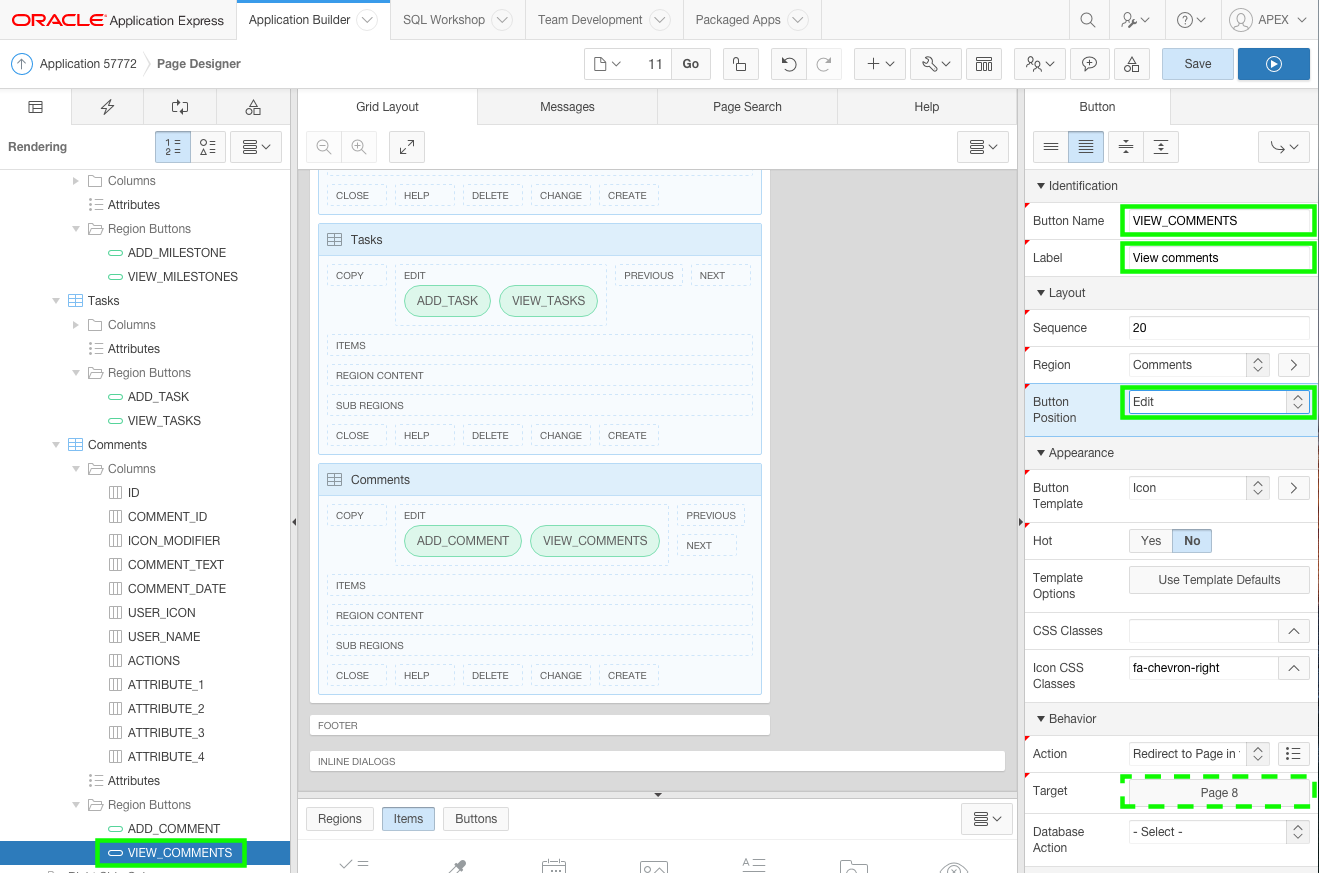The width and height of the screenshot is (1319, 873).
Task: Show common properties only
Action: [x=1051, y=147]
